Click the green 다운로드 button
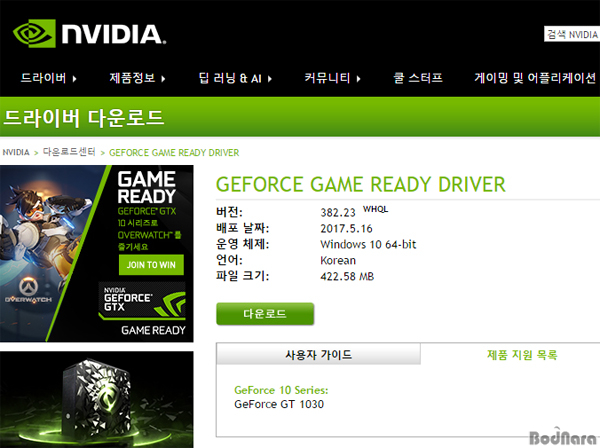Image resolution: width=600 pixels, height=448 pixels. (x=265, y=314)
